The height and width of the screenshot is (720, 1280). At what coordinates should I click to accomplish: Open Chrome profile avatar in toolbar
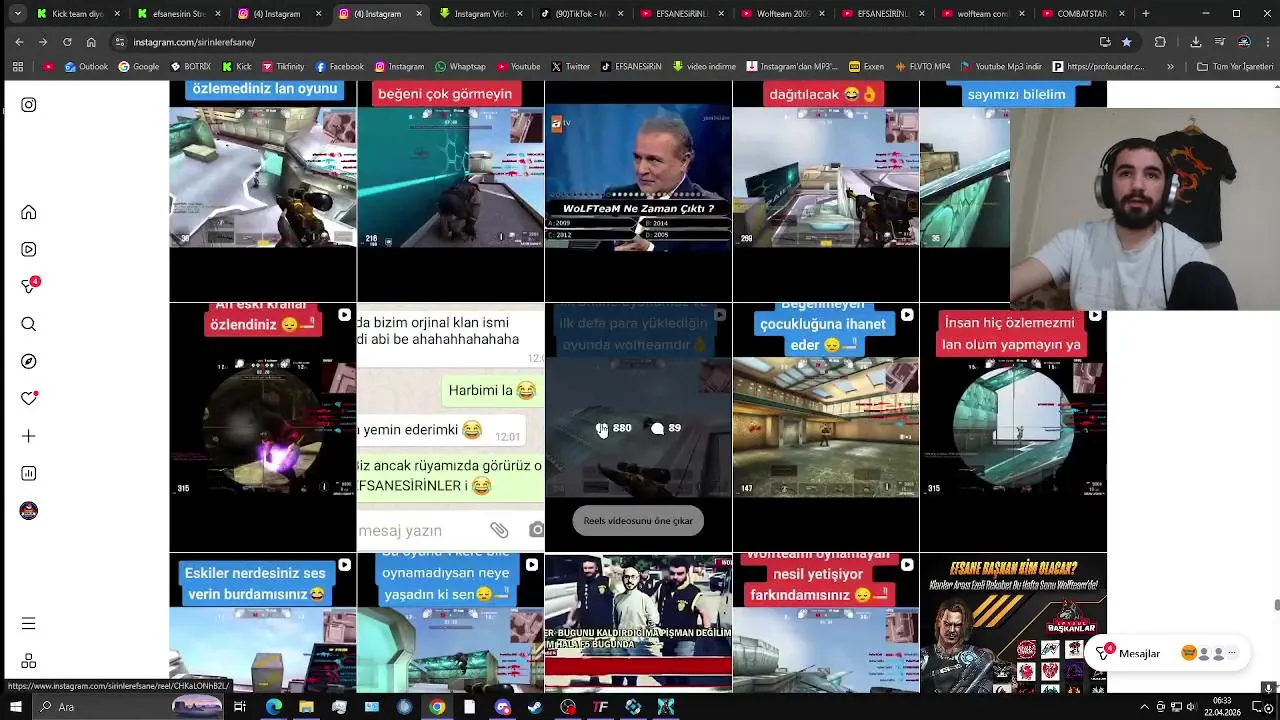1244,42
